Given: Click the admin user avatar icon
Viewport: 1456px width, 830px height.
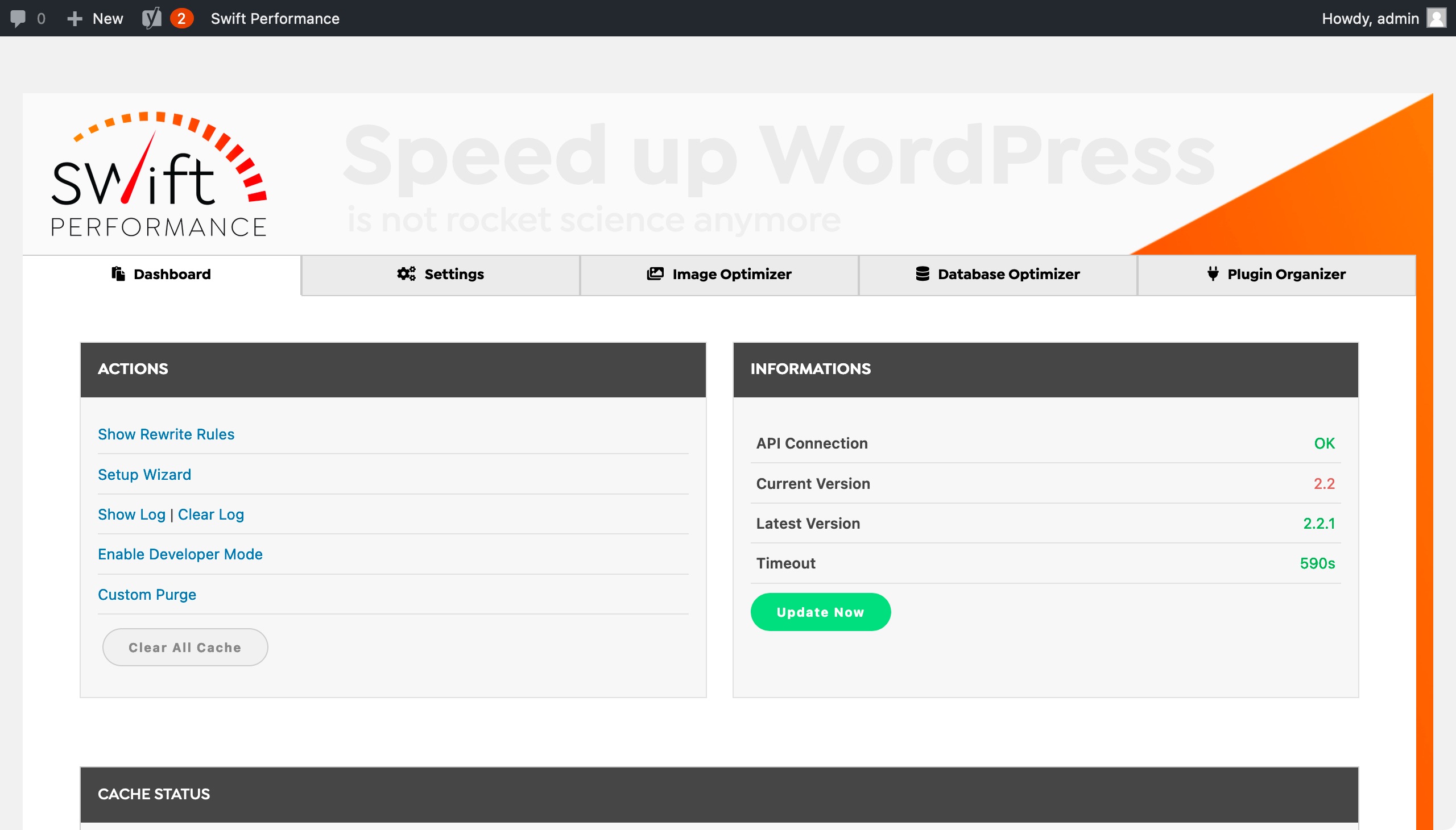Looking at the screenshot, I should click(x=1436, y=18).
